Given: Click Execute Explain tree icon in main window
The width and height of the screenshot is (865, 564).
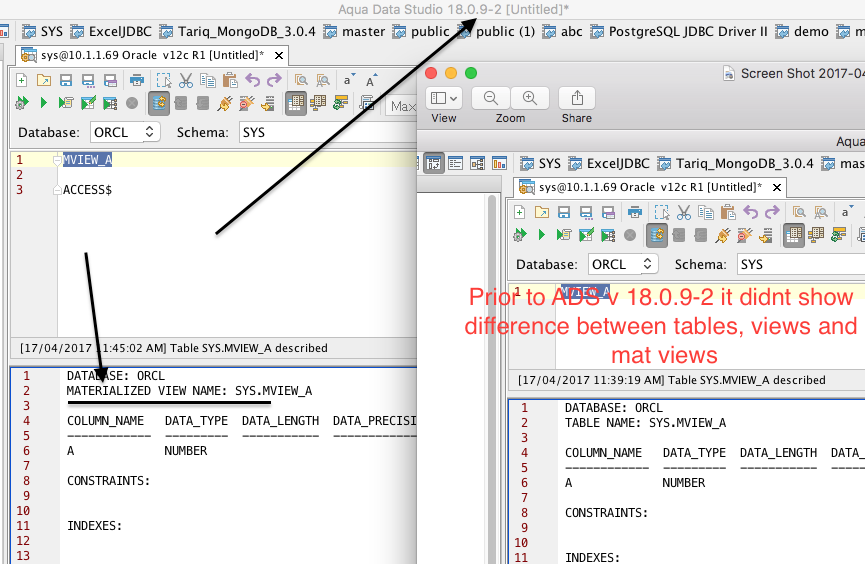Looking at the screenshot, I should [110, 103].
